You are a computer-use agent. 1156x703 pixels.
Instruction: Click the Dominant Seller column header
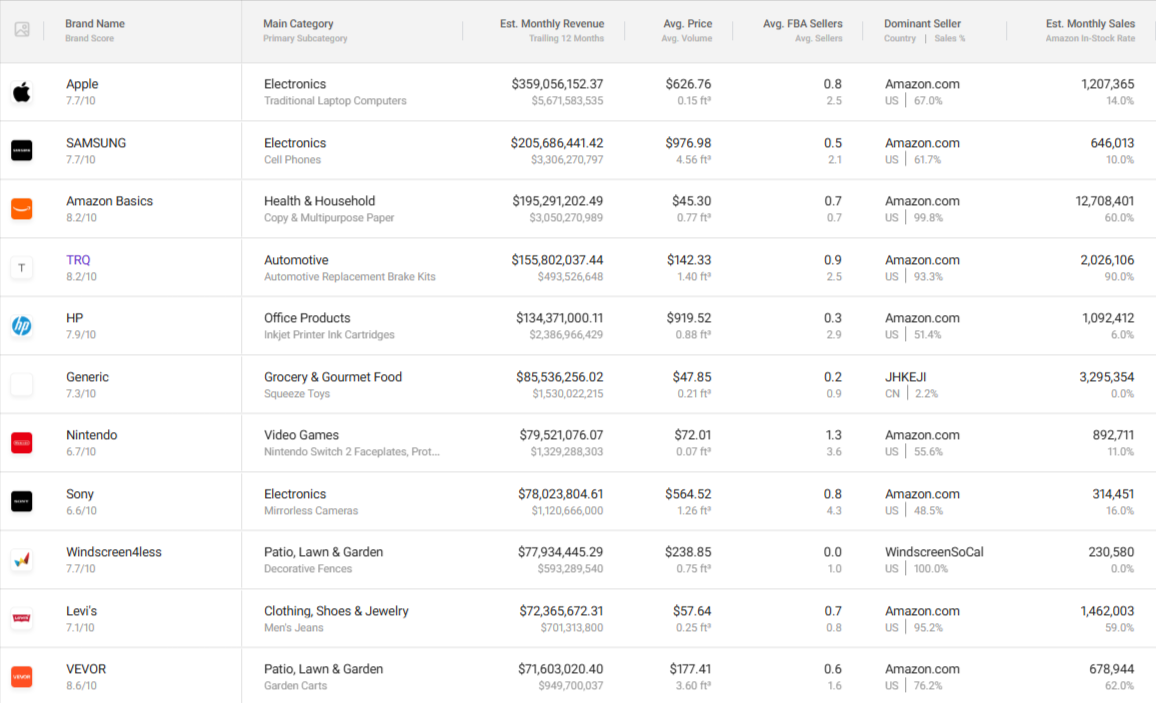(x=922, y=24)
